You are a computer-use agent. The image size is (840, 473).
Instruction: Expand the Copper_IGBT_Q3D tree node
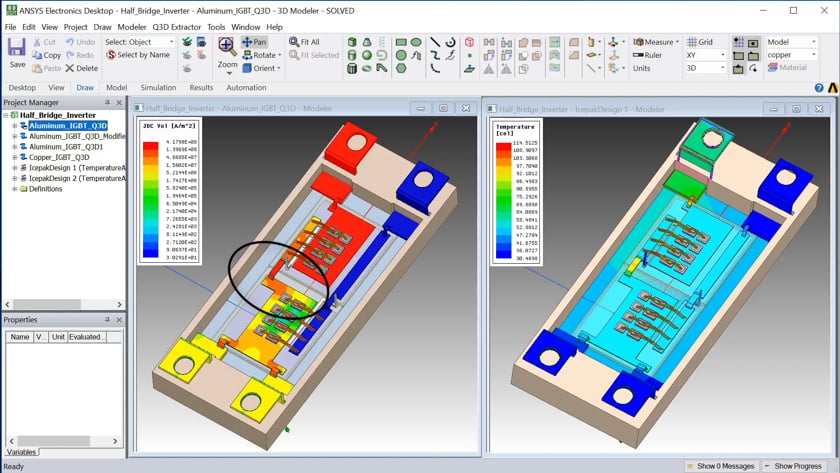coord(14,157)
